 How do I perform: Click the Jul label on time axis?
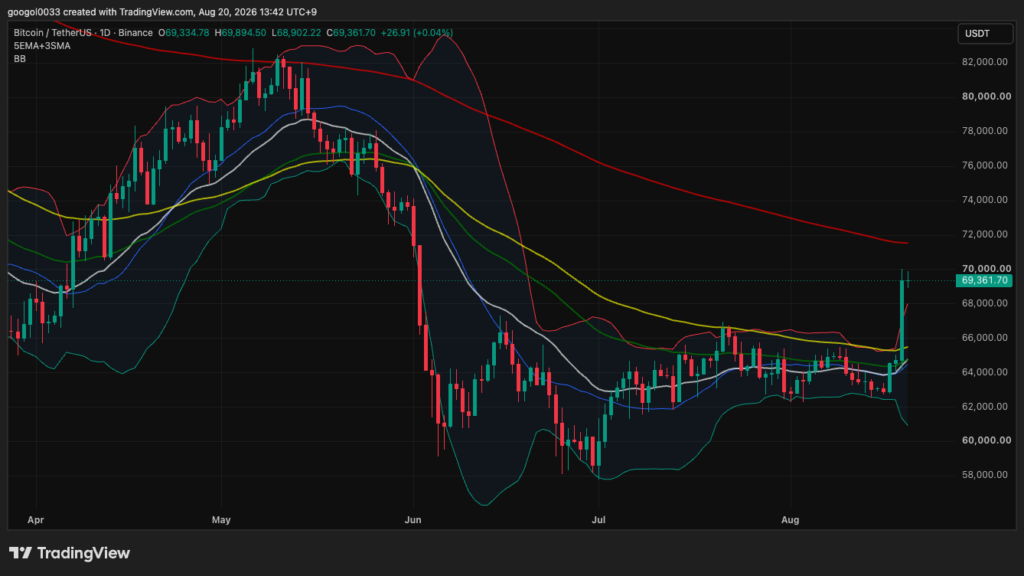(x=598, y=520)
